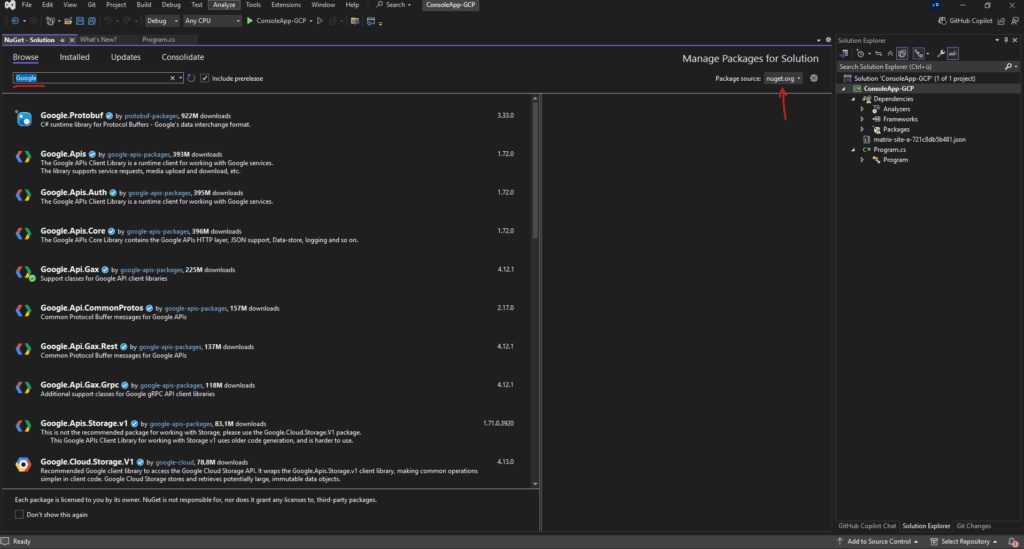Open NuGet settings gear next to package source
1024x549 pixels.
pyautogui.click(x=814, y=78)
